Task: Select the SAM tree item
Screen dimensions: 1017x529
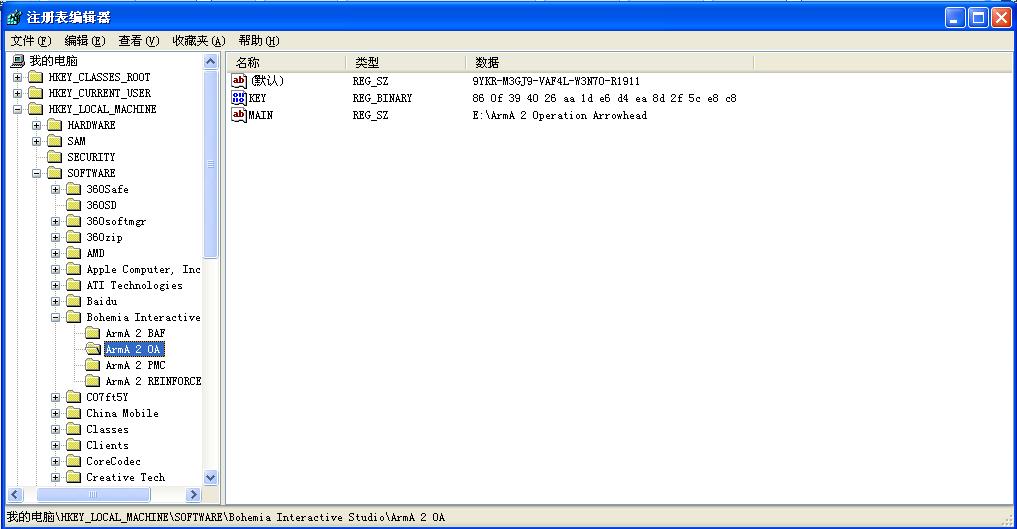Action: click(x=77, y=141)
